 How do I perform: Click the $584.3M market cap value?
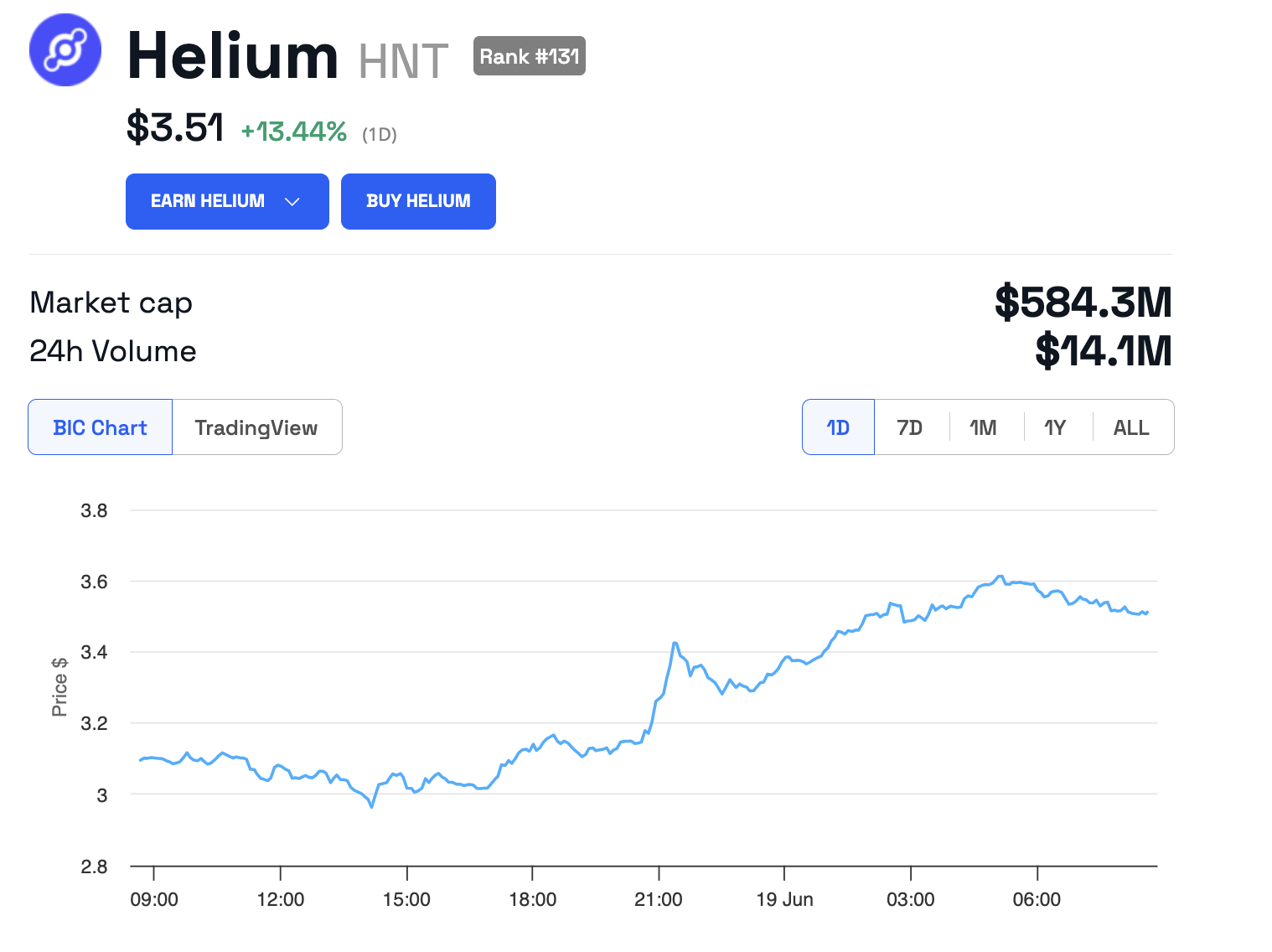point(1083,303)
